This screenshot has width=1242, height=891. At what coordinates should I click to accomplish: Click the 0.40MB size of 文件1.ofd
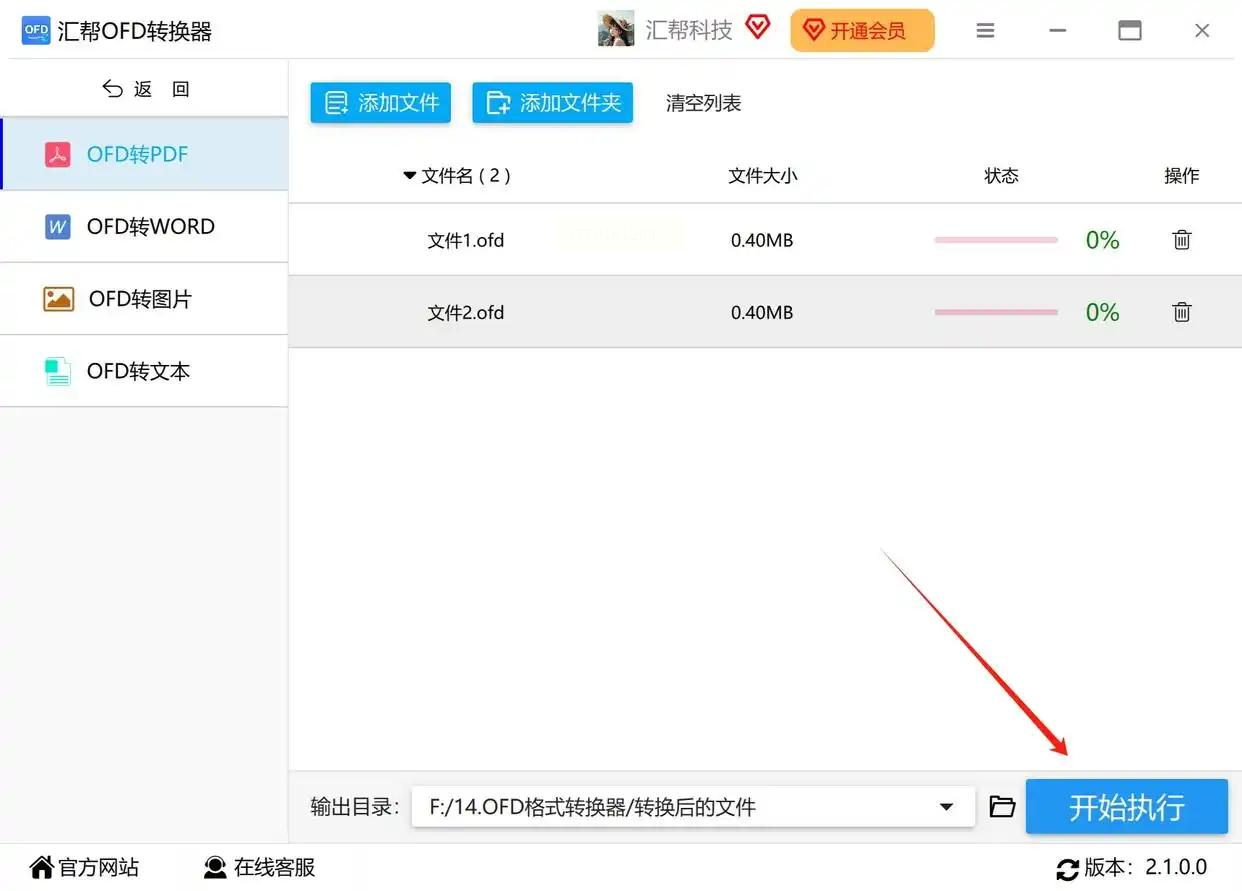coord(762,240)
